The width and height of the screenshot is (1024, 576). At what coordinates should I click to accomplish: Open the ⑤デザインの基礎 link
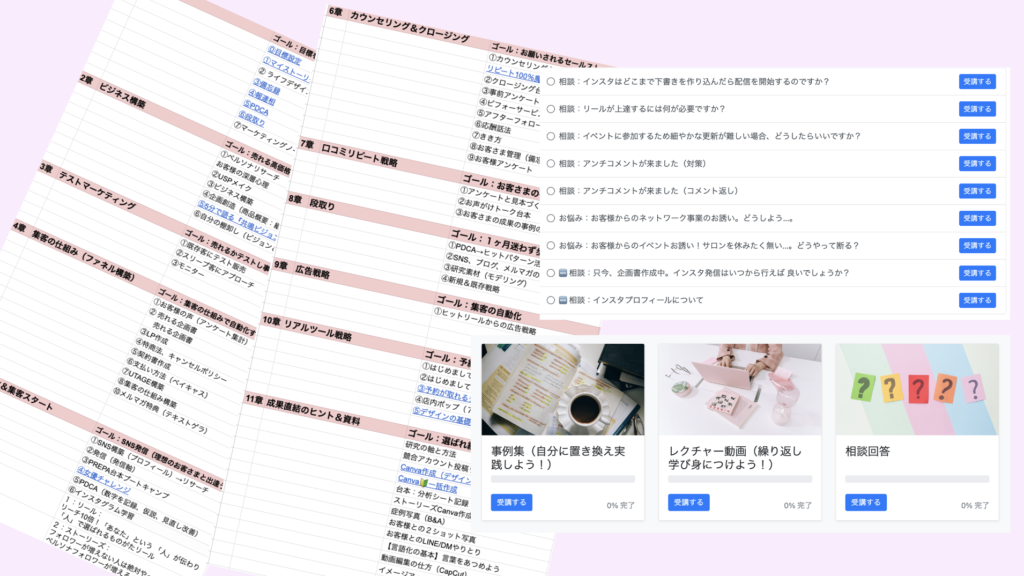pyautogui.click(x=441, y=415)
